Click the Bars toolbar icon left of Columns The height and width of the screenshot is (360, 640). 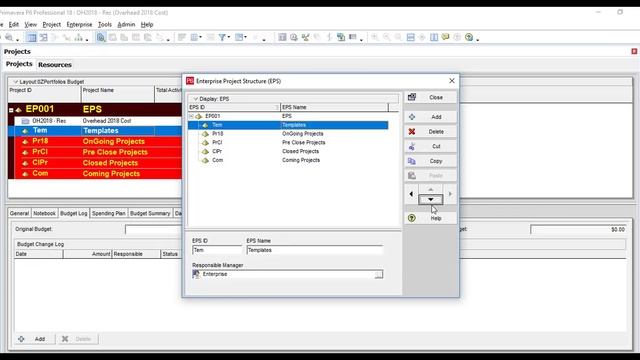coord(182,38)
